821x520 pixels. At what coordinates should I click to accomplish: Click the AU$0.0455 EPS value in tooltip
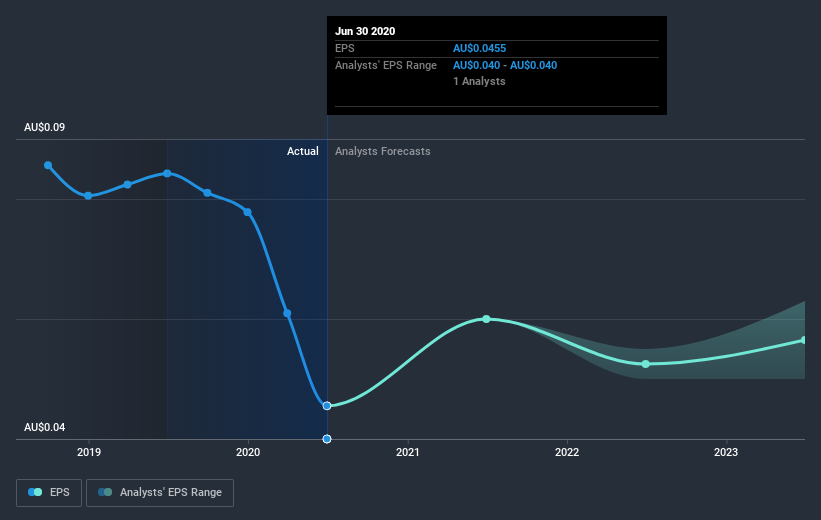(x=480, y=48)
